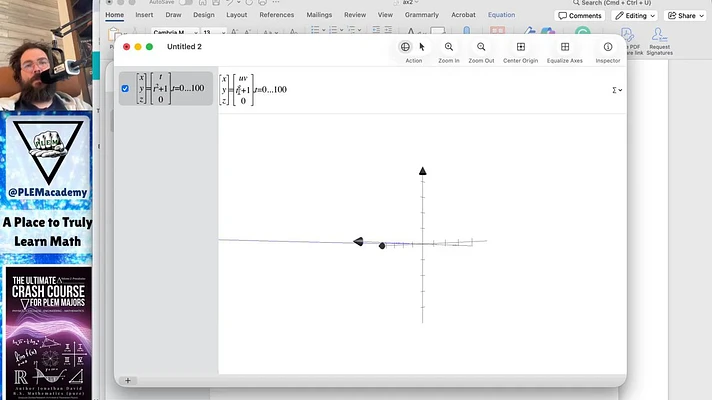Image resolution: width=712 pixels, height=400 pixels.
Task: Click the Zoom Out magnifier
Action: point(481,47)
